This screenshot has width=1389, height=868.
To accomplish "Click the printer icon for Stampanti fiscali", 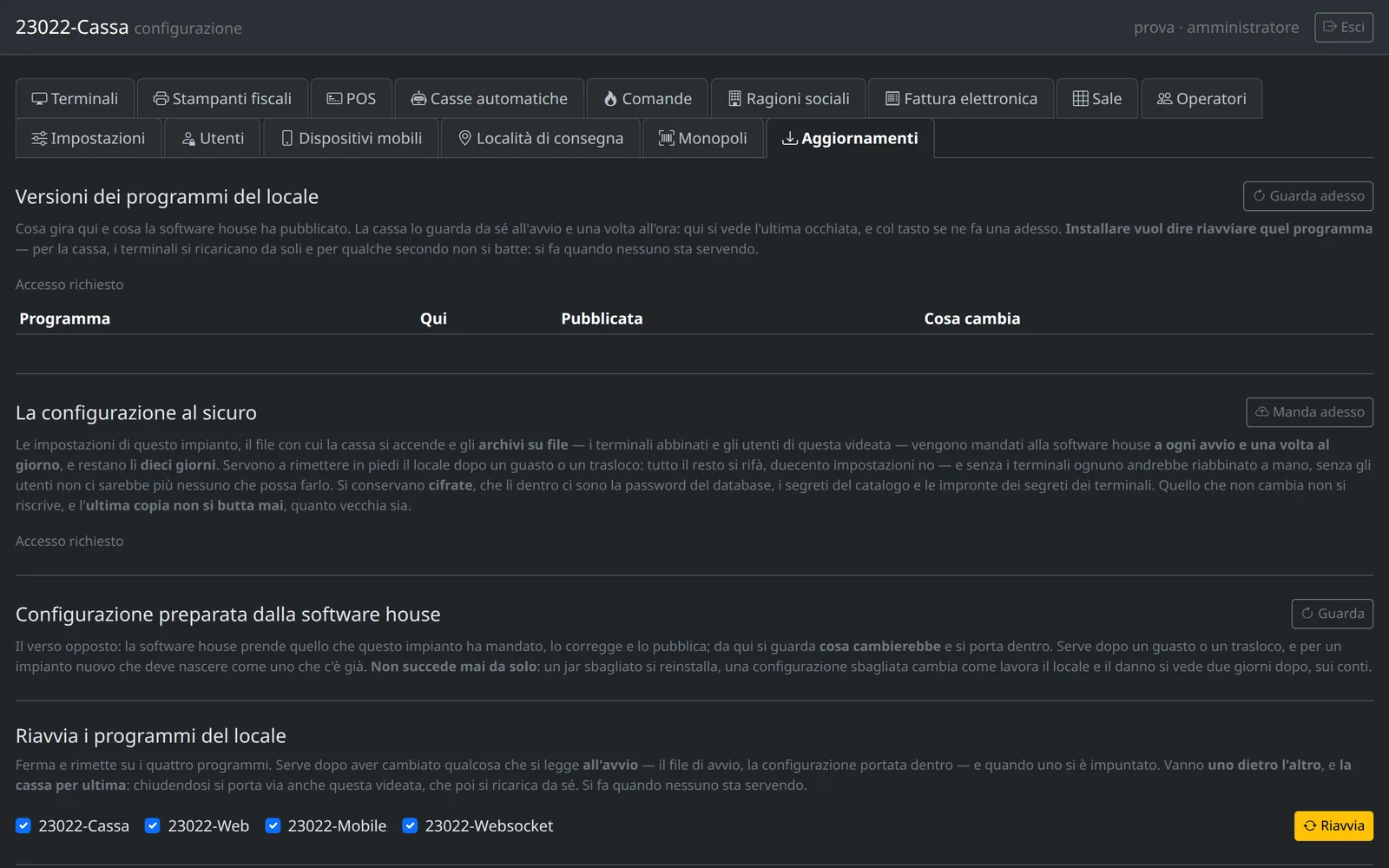I will point(161,99).
